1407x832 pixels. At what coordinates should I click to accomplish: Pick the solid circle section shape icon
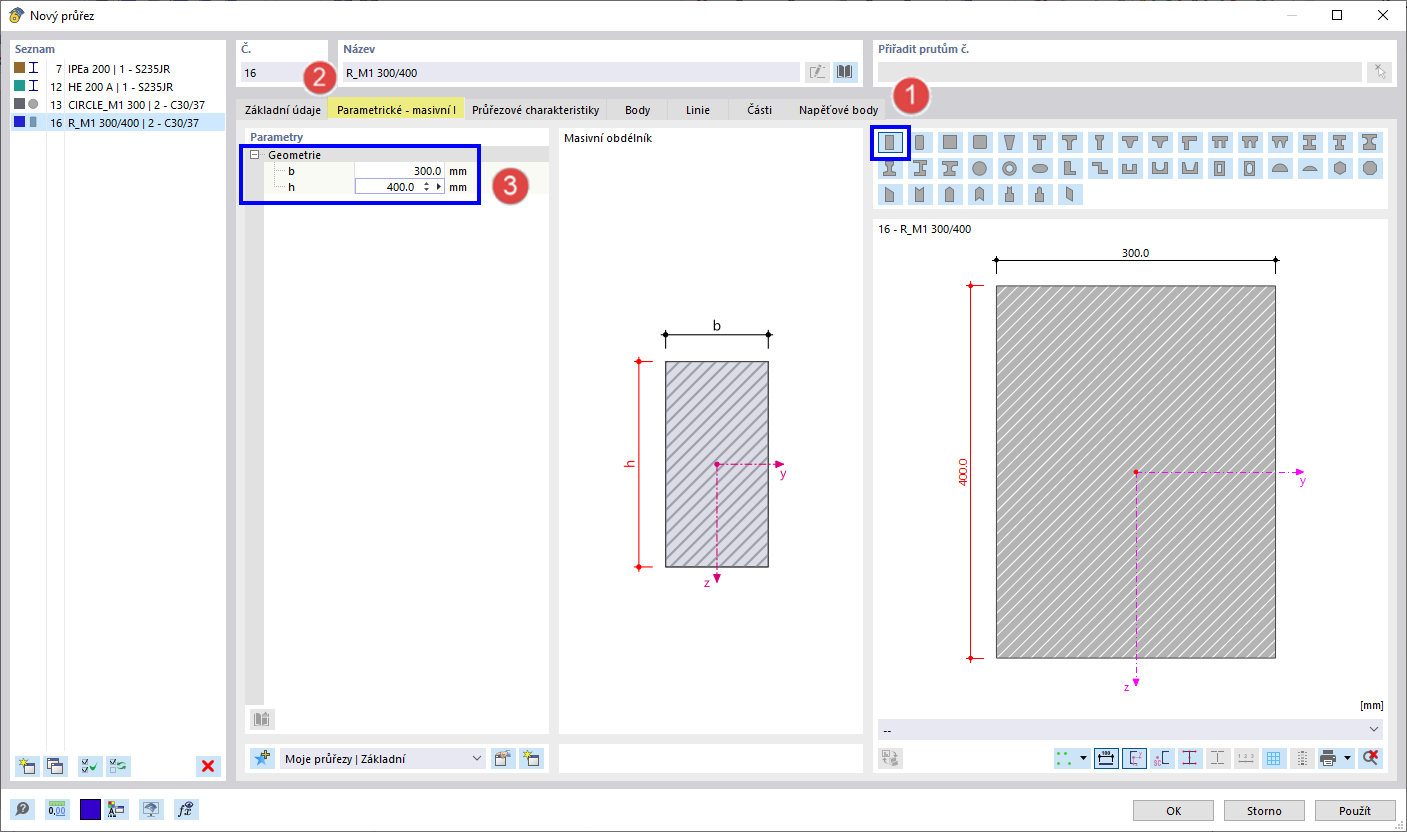[980, 168]
